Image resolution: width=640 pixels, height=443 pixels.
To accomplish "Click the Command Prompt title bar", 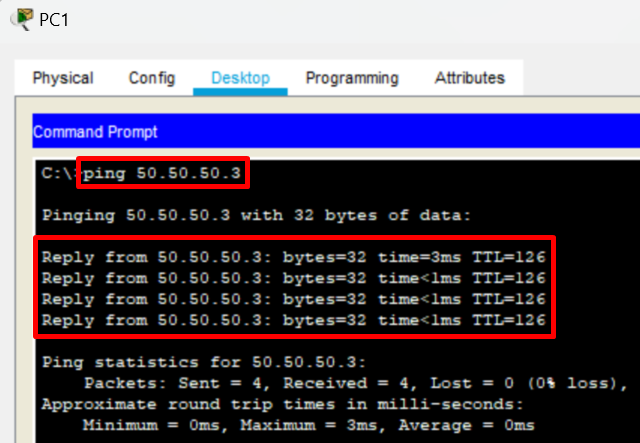I will click(x=336, y=131).
